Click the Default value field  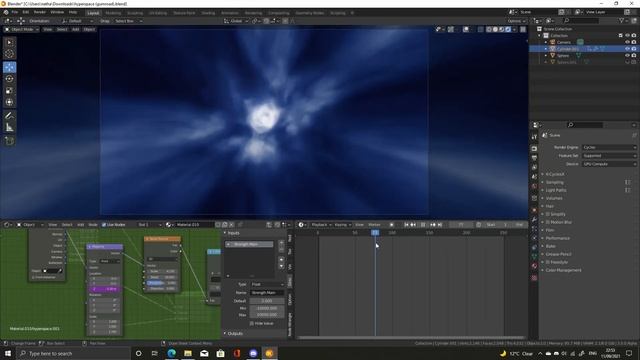pos(267,301)
